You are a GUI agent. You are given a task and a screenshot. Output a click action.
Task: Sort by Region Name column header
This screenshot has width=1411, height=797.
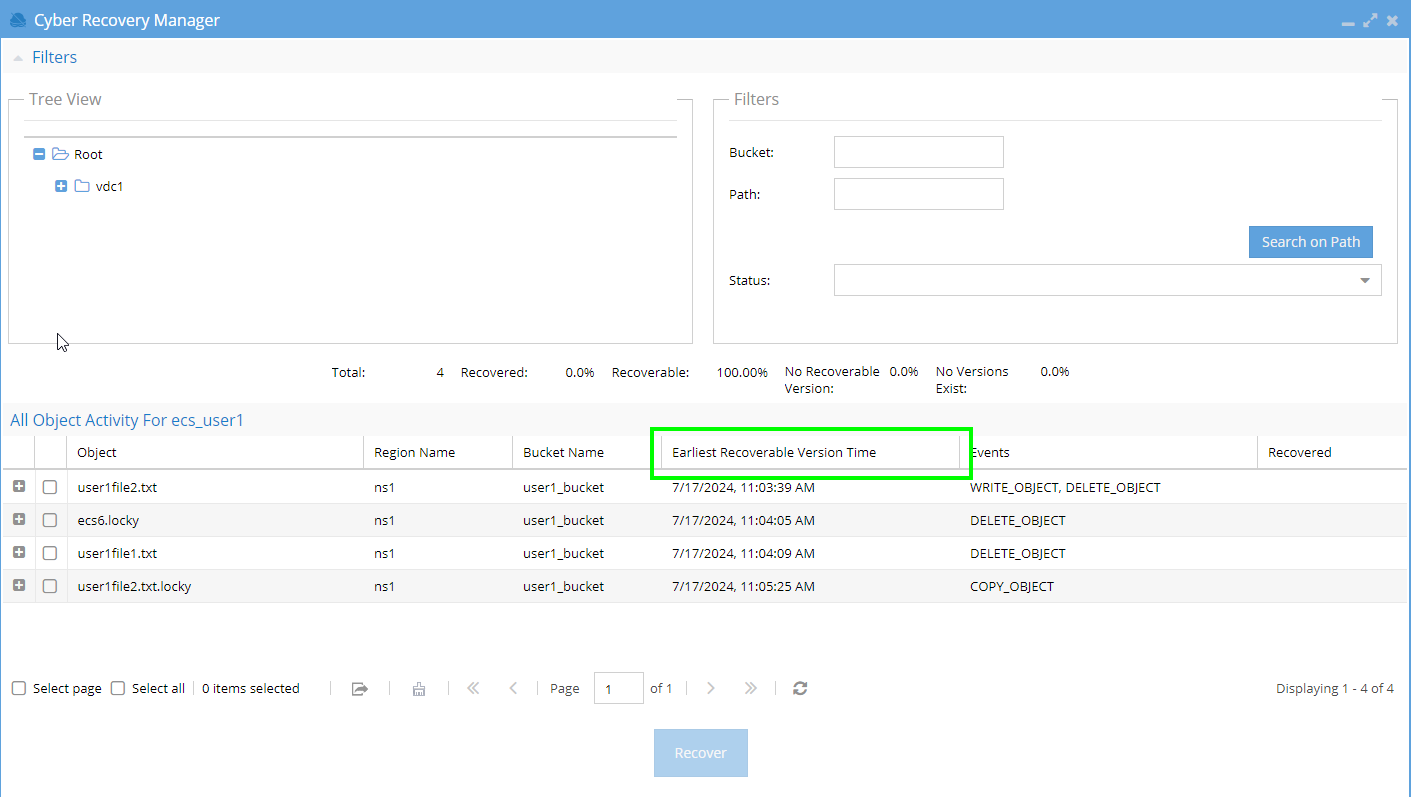(438, 452)
